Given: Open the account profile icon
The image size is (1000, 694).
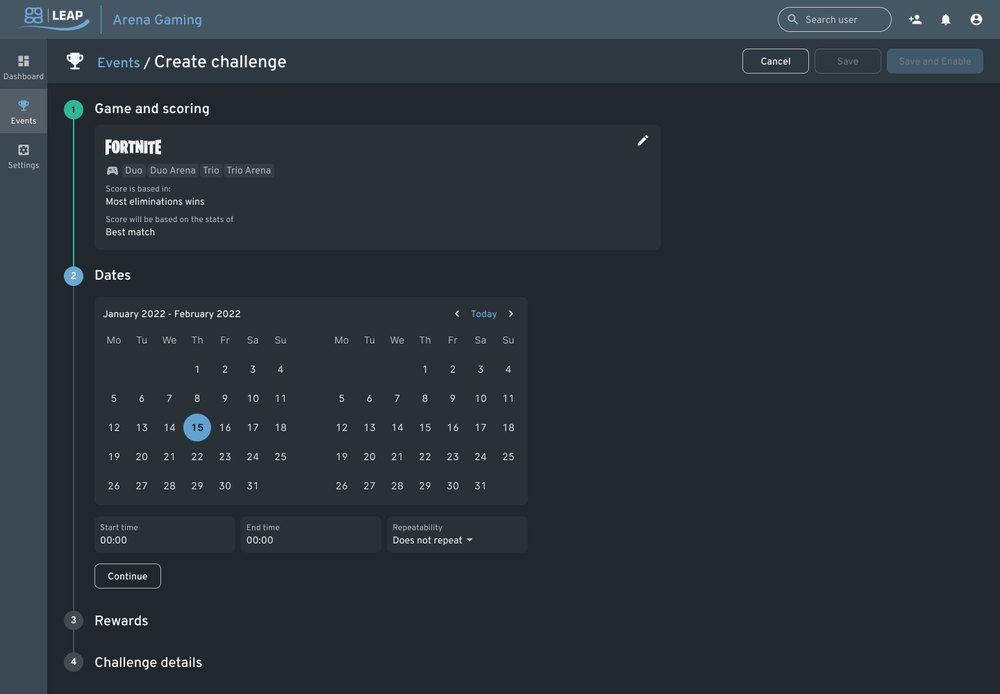Looking at the screenshot, I should click(x=976, y=19).
